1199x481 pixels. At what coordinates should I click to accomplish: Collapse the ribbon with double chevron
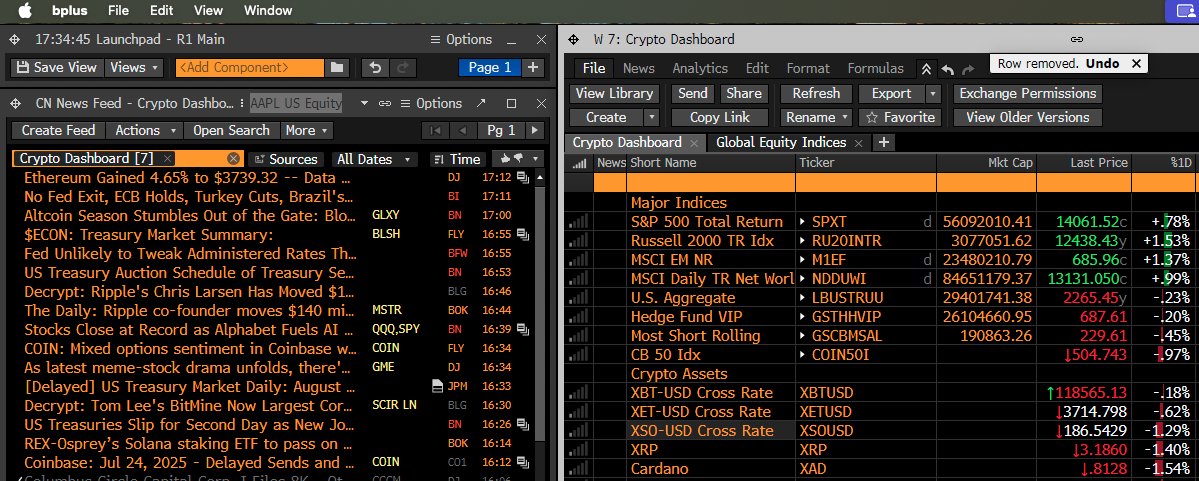[x=926, y=69]
